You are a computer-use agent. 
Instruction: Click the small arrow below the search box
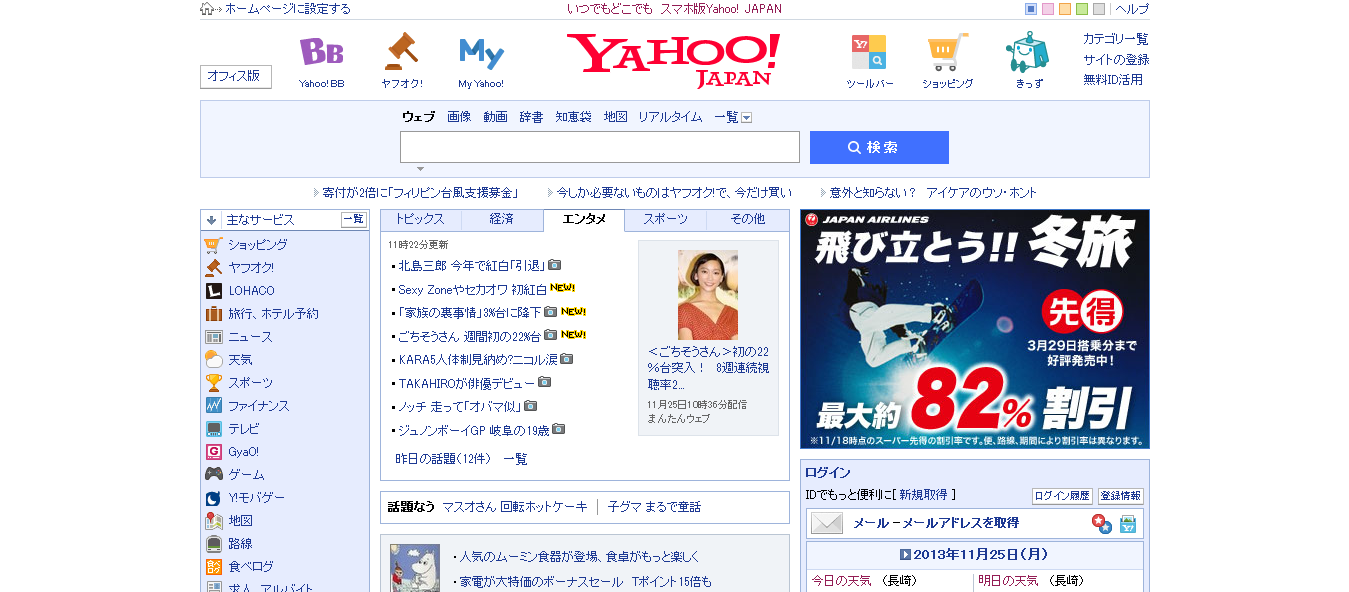click(420, 169)
